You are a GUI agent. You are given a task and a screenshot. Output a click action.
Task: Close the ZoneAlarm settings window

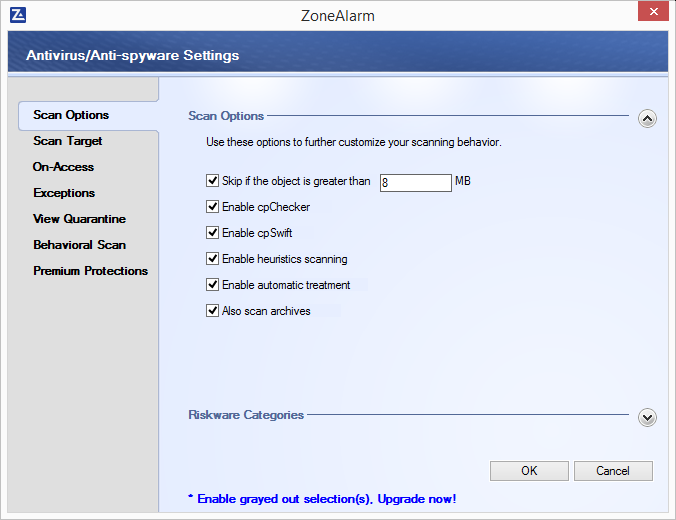[x=653, y=11]
